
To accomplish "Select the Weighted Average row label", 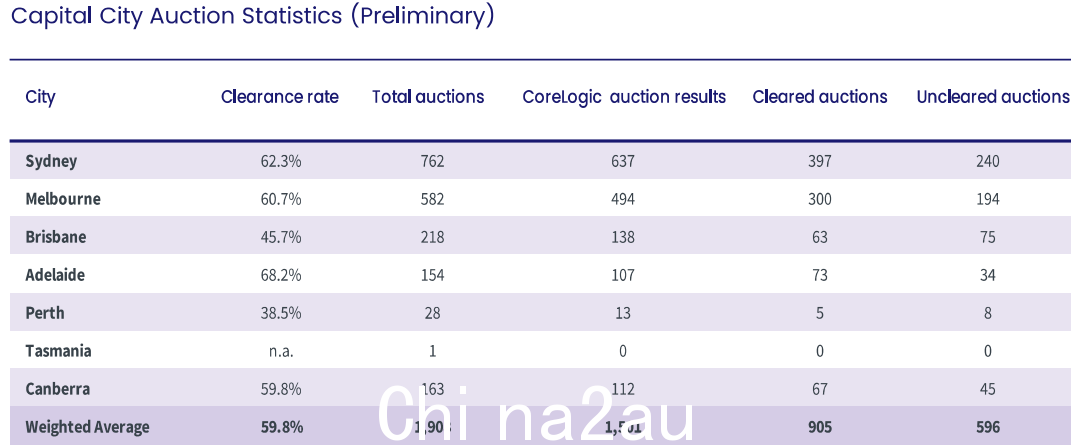I will coord(87,427).
